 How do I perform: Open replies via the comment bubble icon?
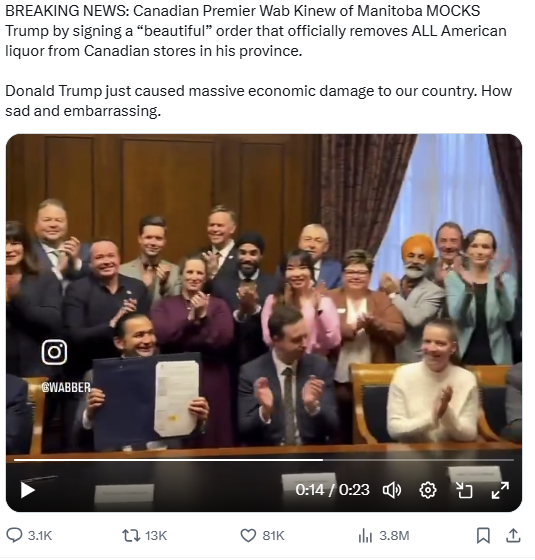(14, 535)
